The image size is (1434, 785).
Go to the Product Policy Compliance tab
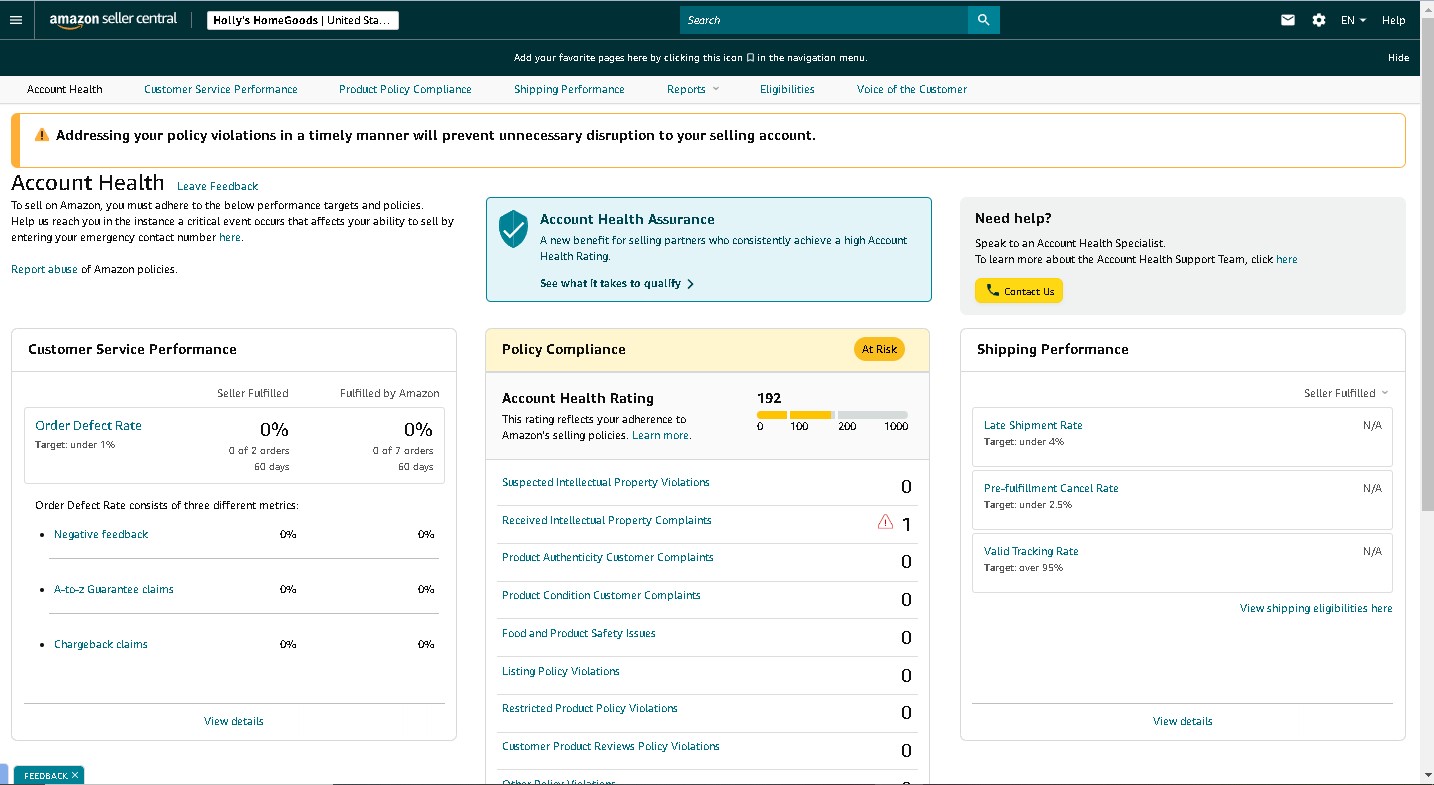tap(405, 89)
